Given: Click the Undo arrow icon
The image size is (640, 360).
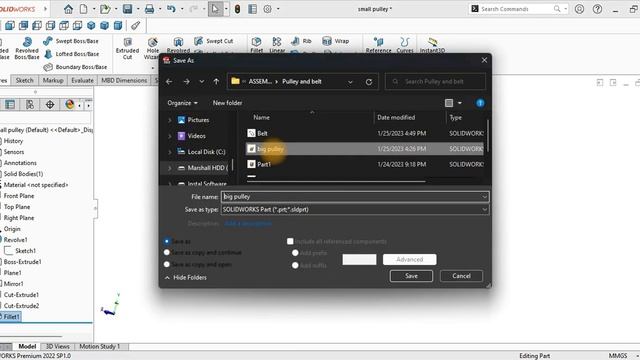Looking at the screenshot, I should point(171,9).
